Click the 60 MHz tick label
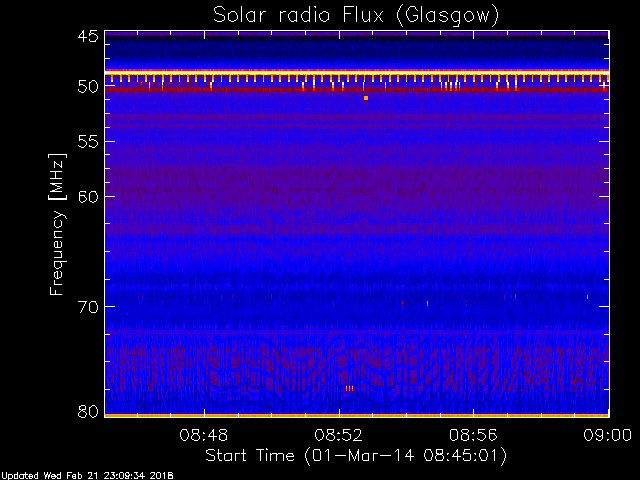 (x=88, y=197)
